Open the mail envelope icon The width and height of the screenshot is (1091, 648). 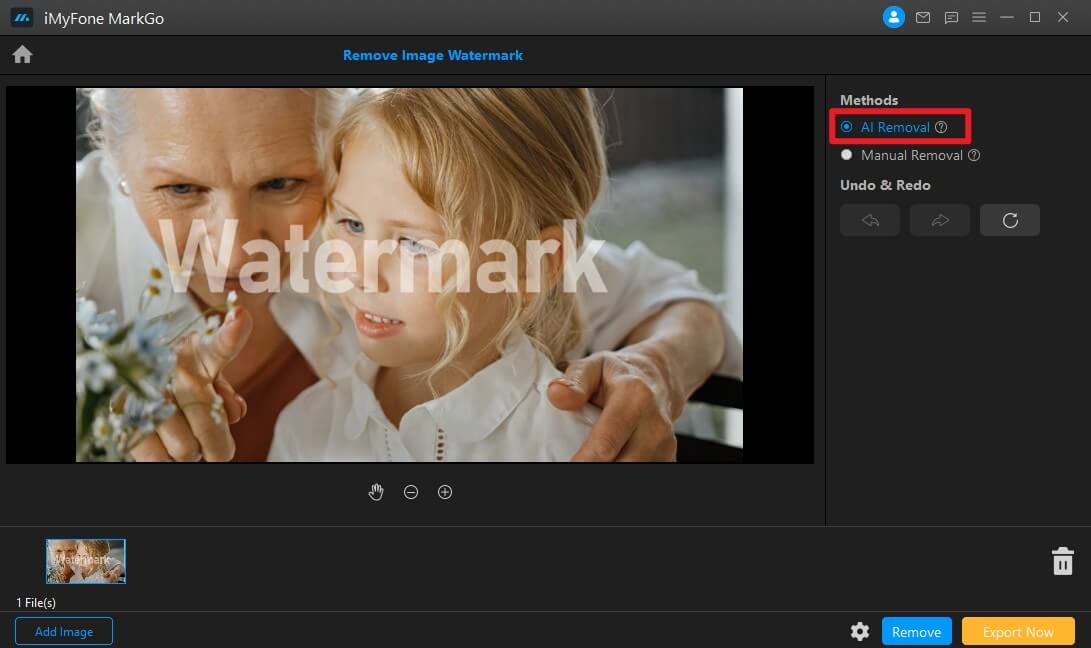(x=923, y=17)
